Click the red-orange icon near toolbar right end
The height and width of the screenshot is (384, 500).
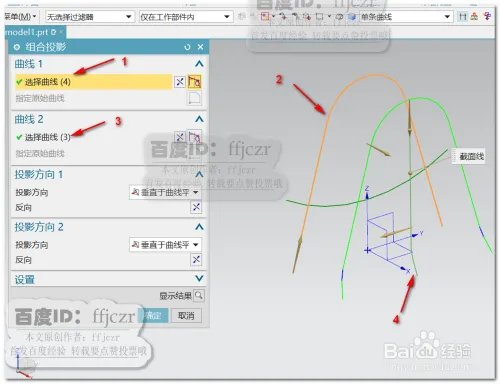point(474,16)
